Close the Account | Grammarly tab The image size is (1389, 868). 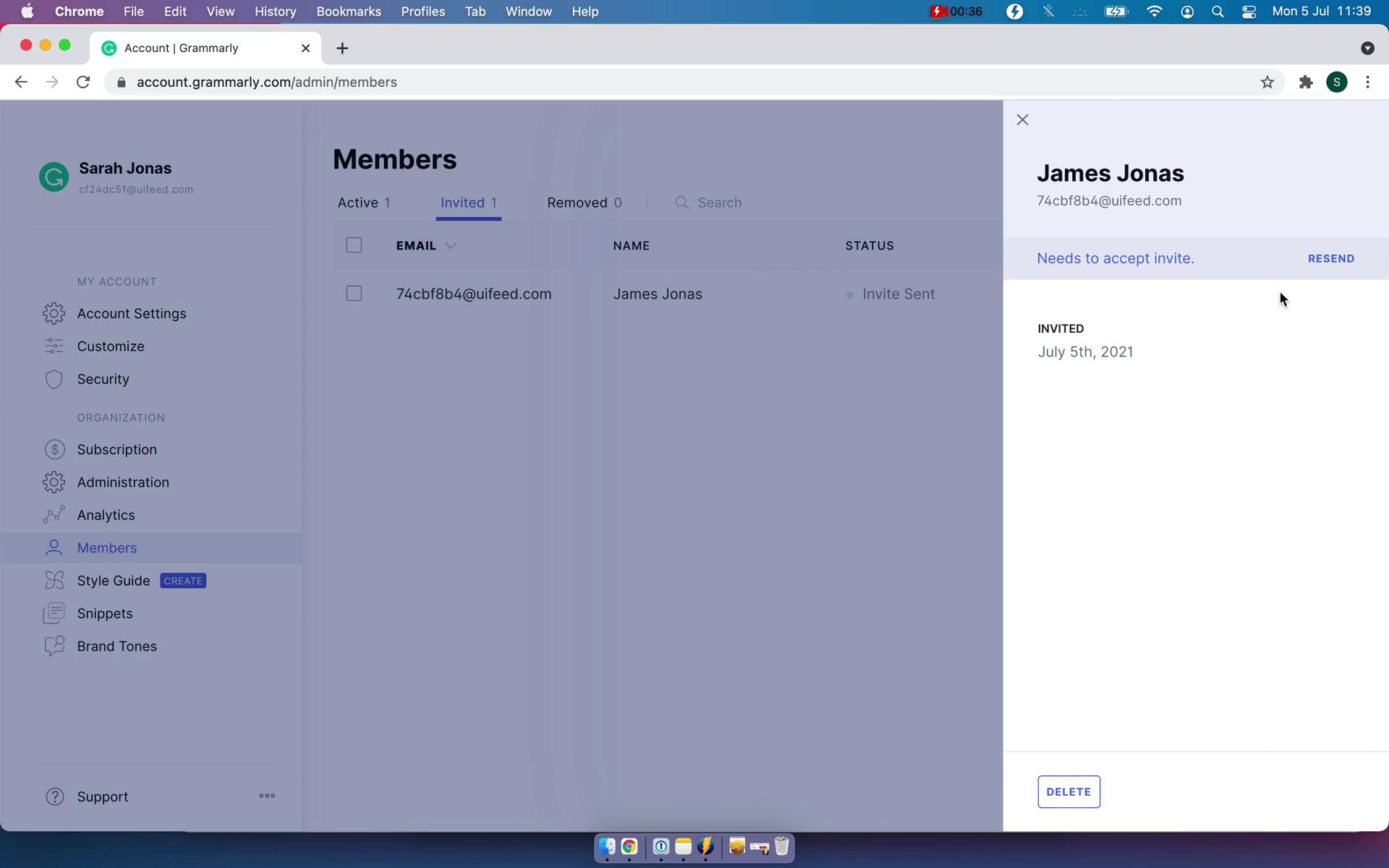click(x=305, y=48)
